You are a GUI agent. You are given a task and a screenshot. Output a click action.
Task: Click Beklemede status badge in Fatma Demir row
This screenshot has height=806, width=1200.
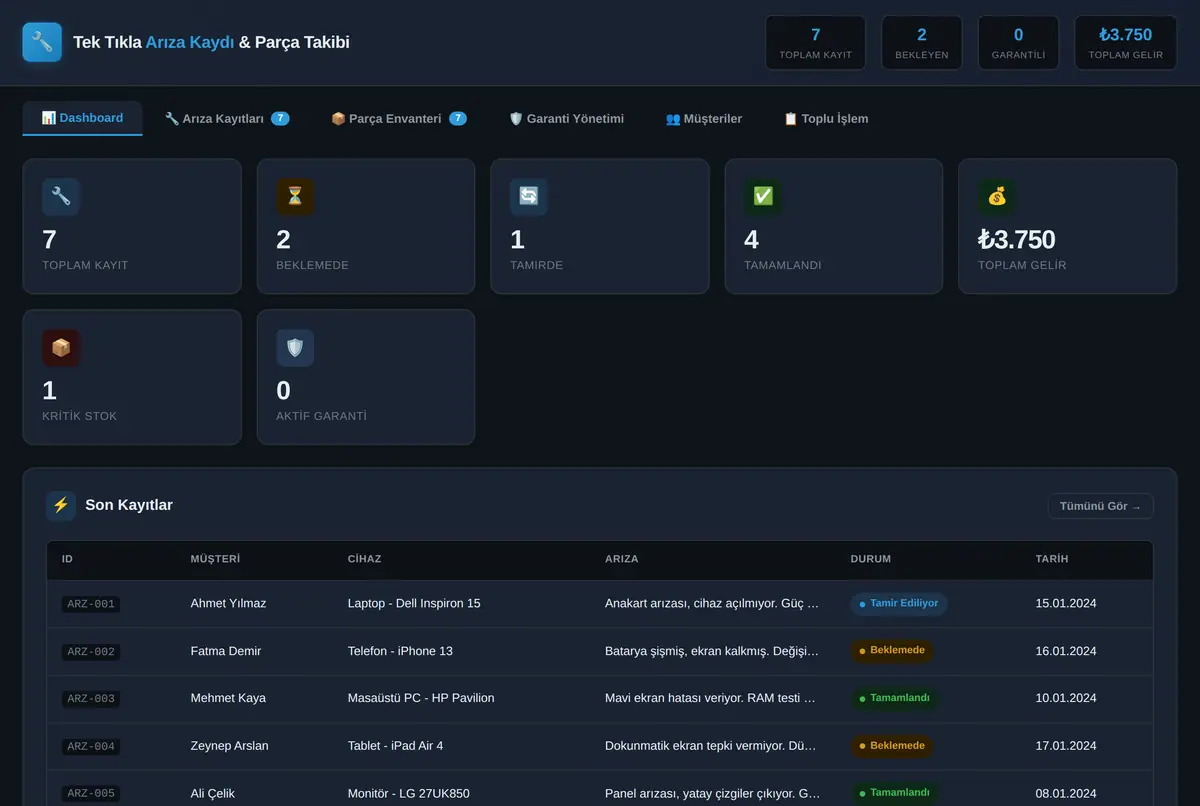(x=892, y=651)
